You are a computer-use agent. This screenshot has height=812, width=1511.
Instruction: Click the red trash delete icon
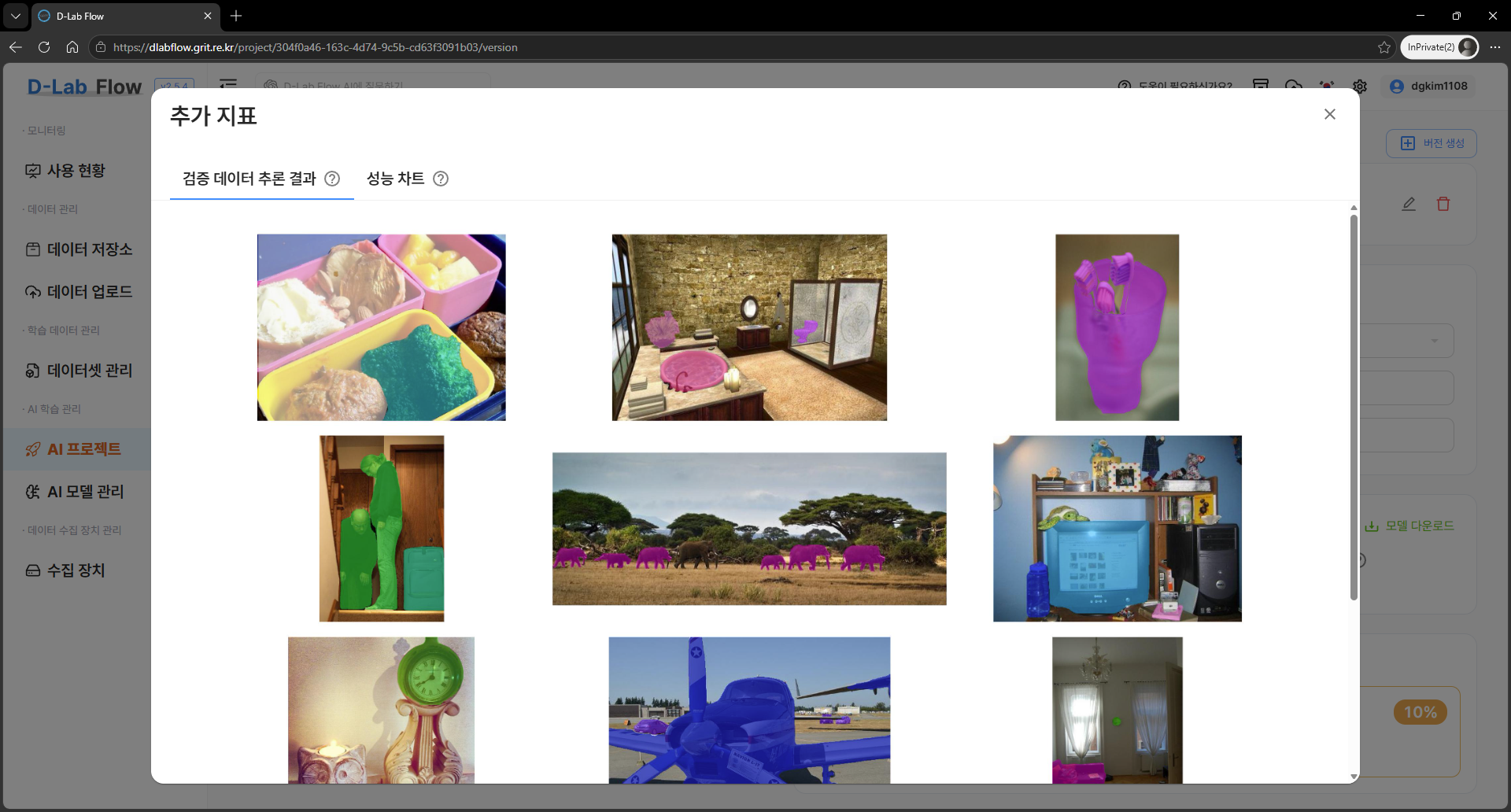[1443, 204]
